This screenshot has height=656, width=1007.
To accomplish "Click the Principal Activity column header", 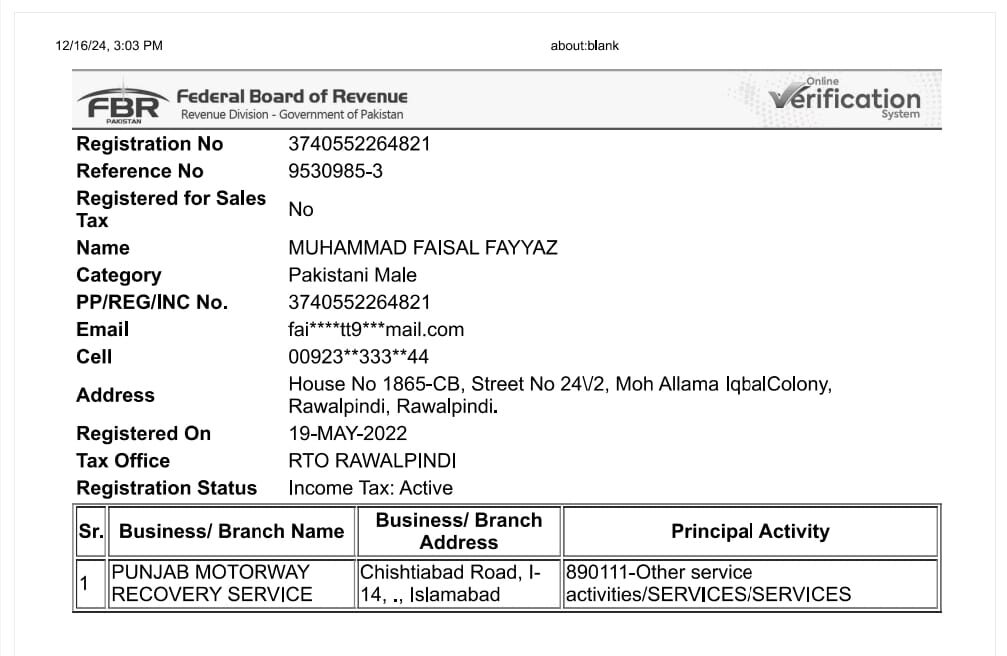I will pos(750,532).
